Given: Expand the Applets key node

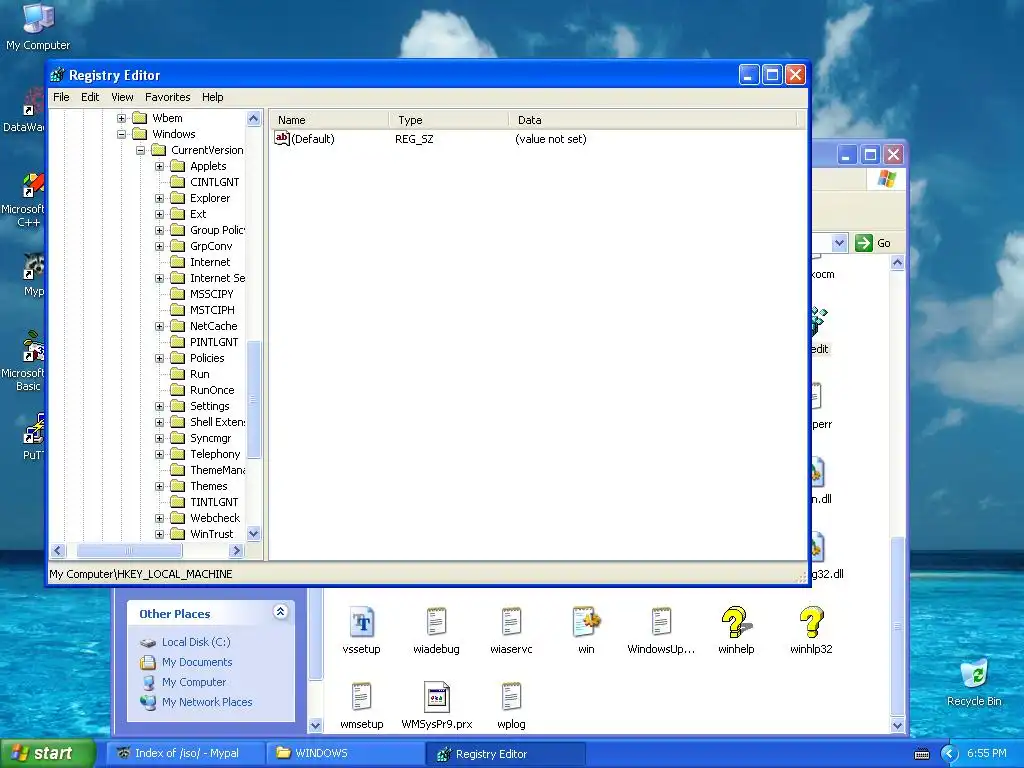Looking at the screenshot, I should pyautogui.click(x=159, y=167).
